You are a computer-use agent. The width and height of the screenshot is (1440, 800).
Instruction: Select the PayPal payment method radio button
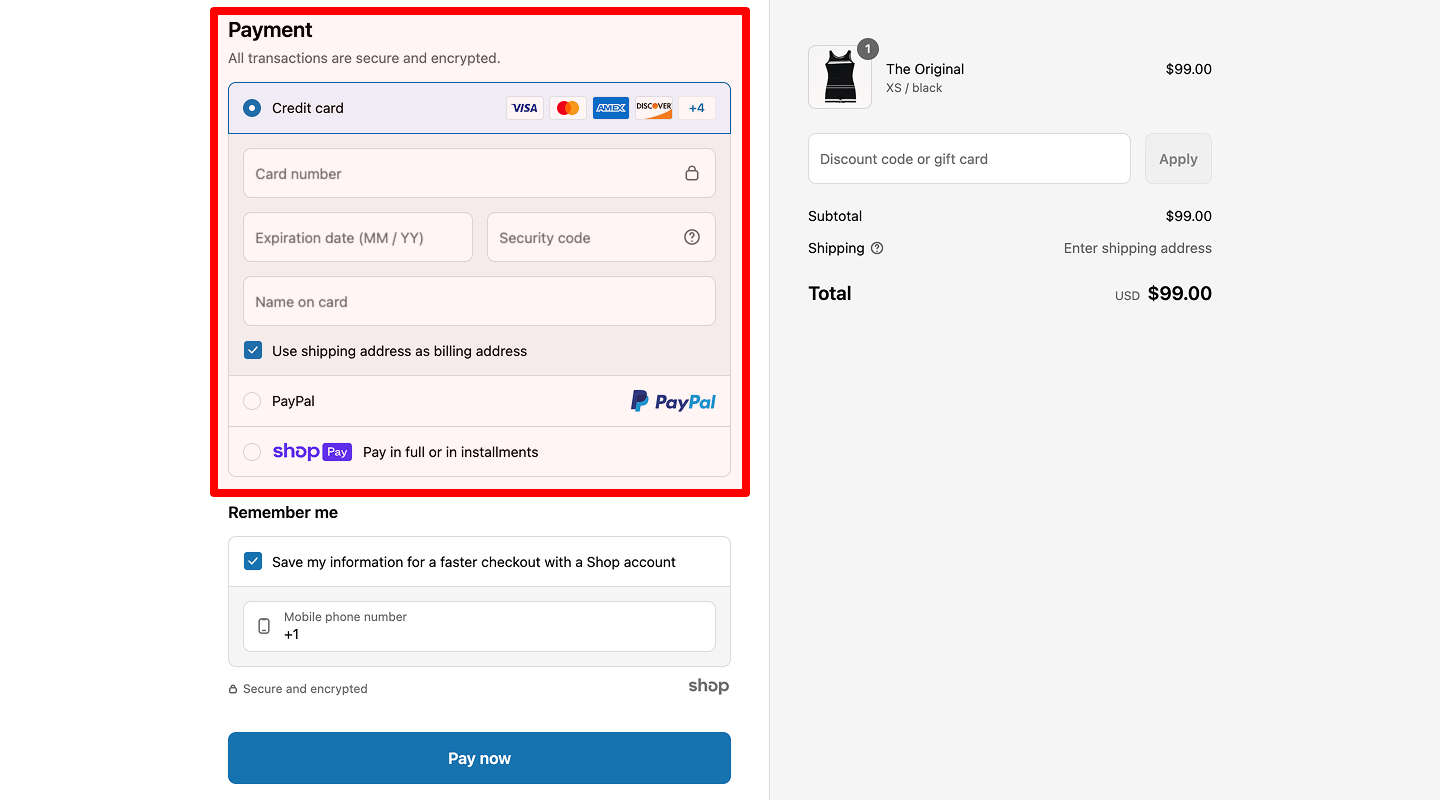coord(252,400)
